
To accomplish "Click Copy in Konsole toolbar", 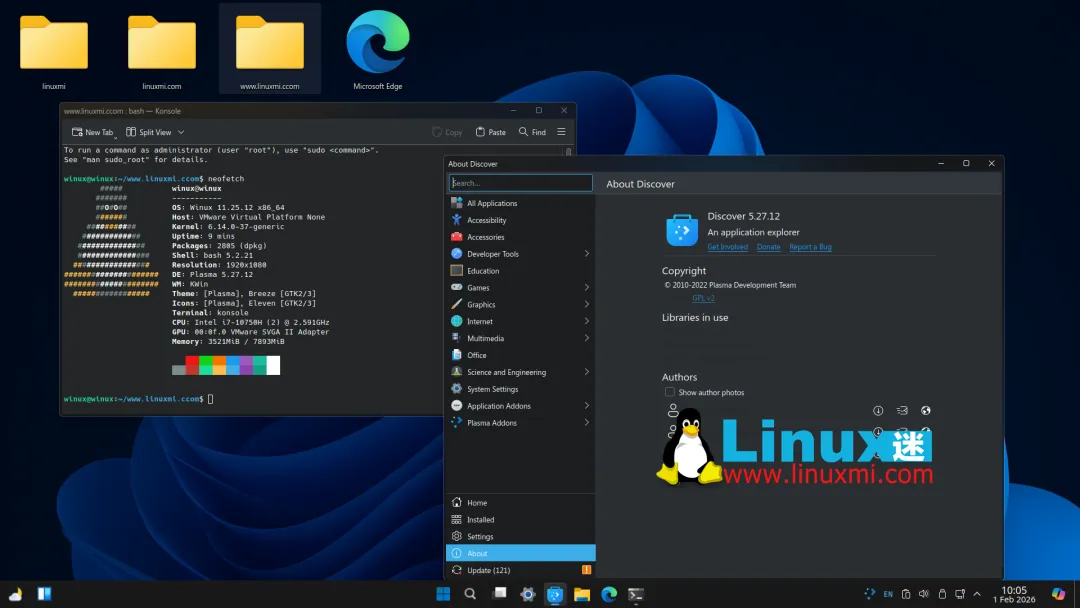I will (x=447, y=132).
